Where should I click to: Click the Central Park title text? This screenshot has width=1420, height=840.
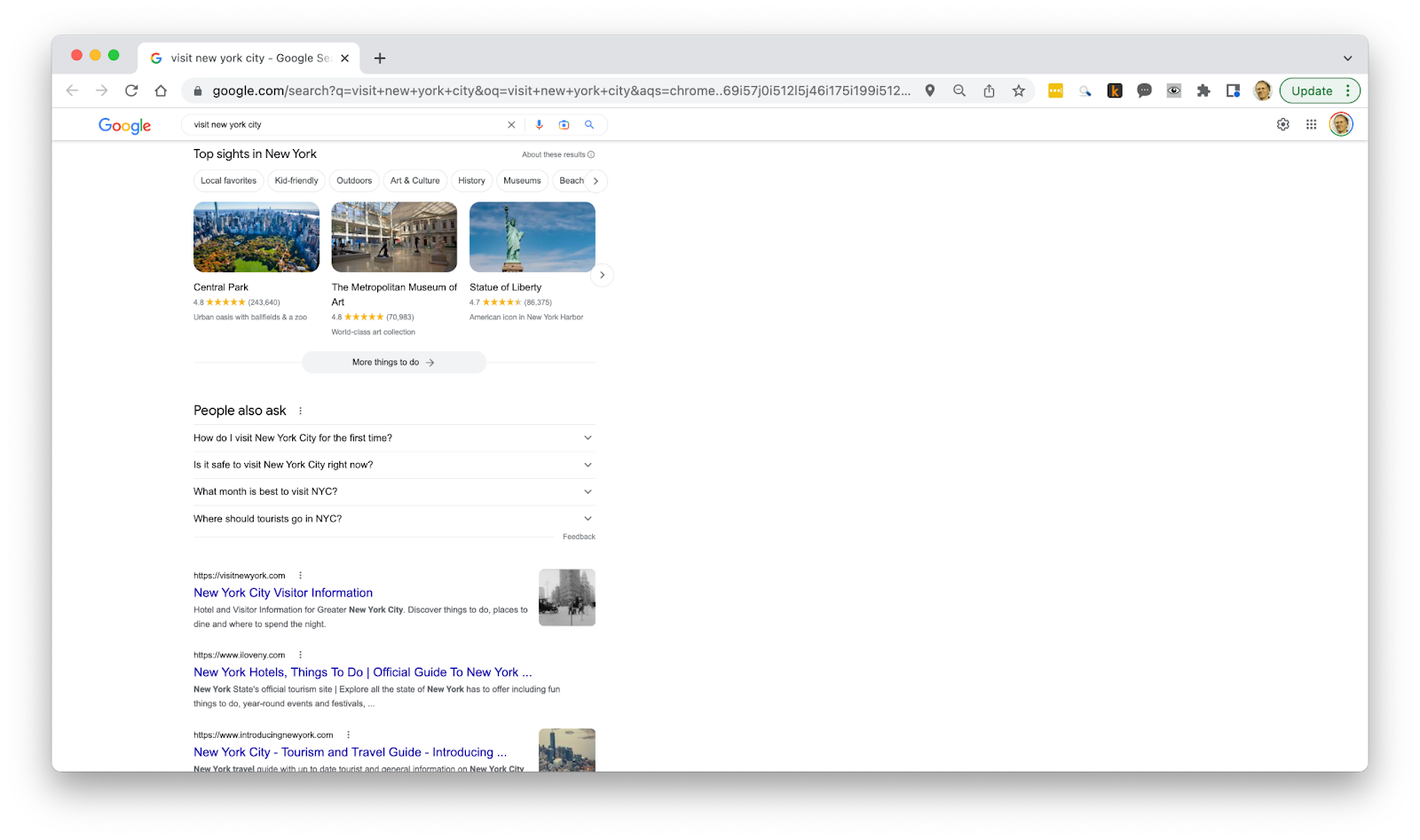[221, 287]
